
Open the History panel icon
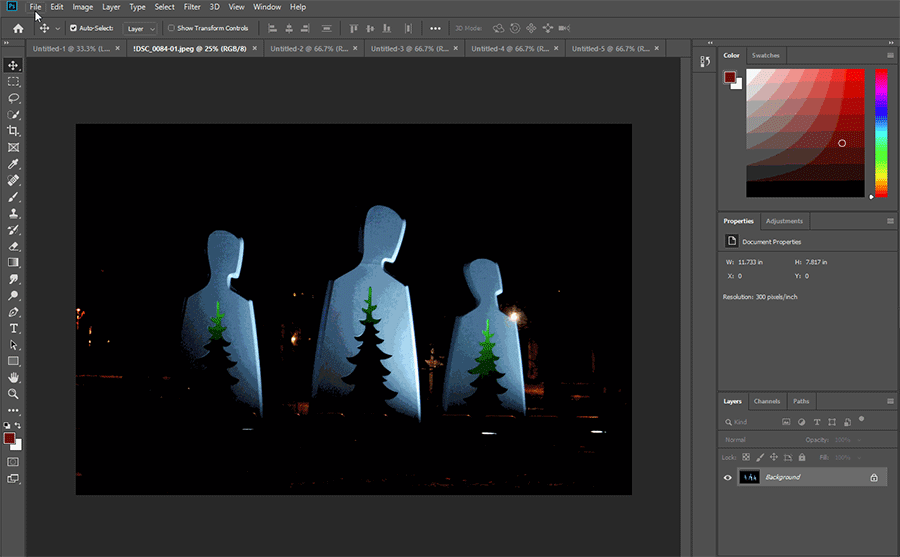click(x=705, y=61)
